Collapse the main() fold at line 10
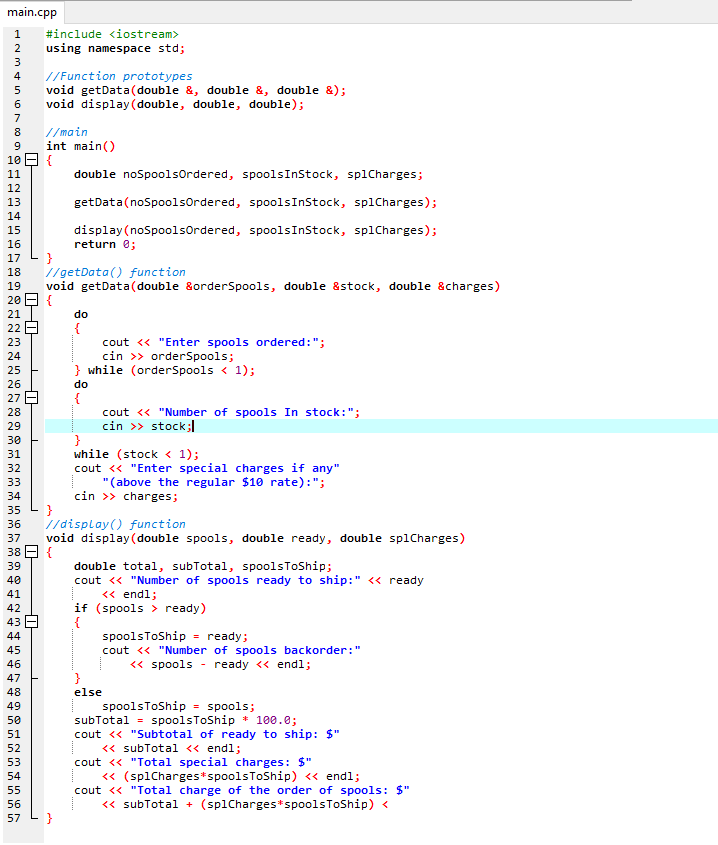The width and height of the screenshot is (718, 845). (x=32, y=160)
